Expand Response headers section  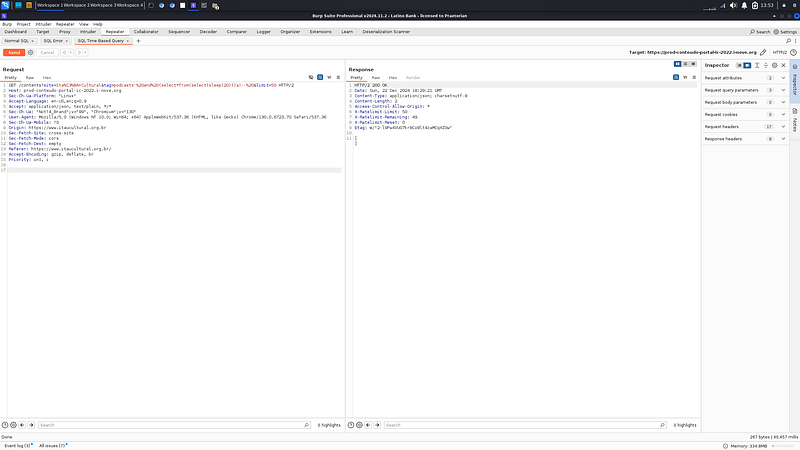coord(745,139)
